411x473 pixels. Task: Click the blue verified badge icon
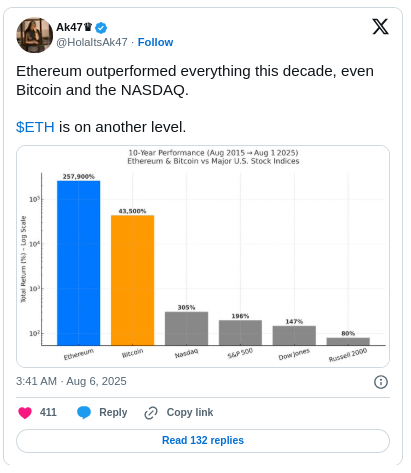(101, 28)
